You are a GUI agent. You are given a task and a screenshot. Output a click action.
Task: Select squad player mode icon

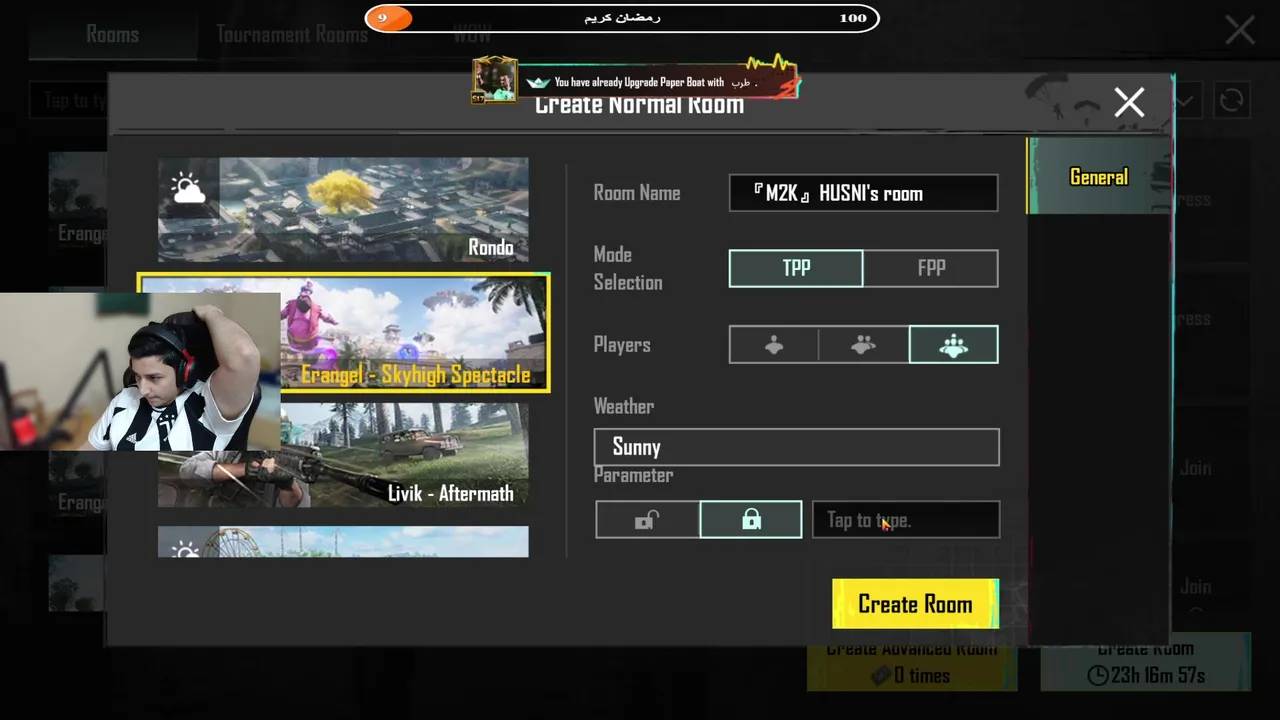pos(953,345)
